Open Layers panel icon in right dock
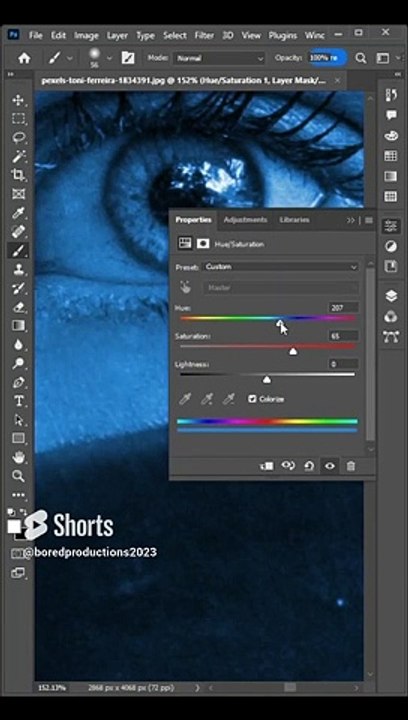The image size is (408, 720). 391,296
